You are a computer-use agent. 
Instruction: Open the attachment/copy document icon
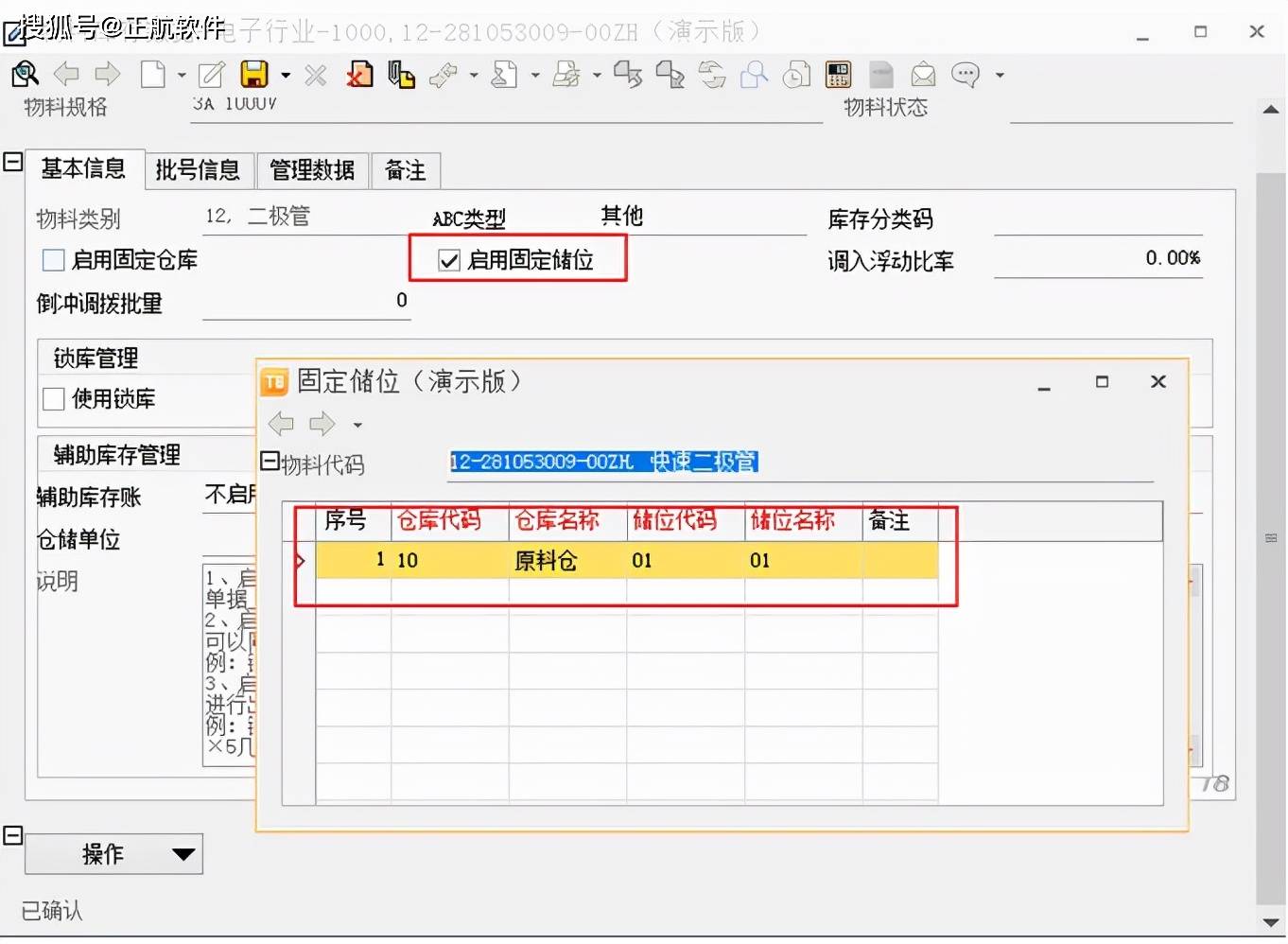(401, 74)
